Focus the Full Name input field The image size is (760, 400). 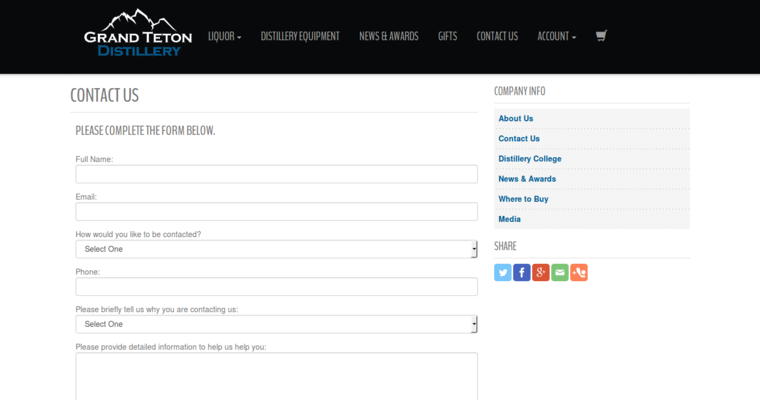tap(276, 174)
